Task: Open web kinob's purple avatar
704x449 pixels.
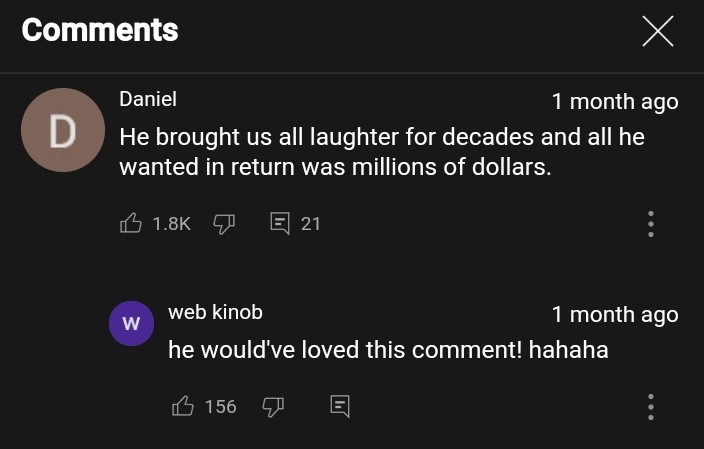Action: 130,324
